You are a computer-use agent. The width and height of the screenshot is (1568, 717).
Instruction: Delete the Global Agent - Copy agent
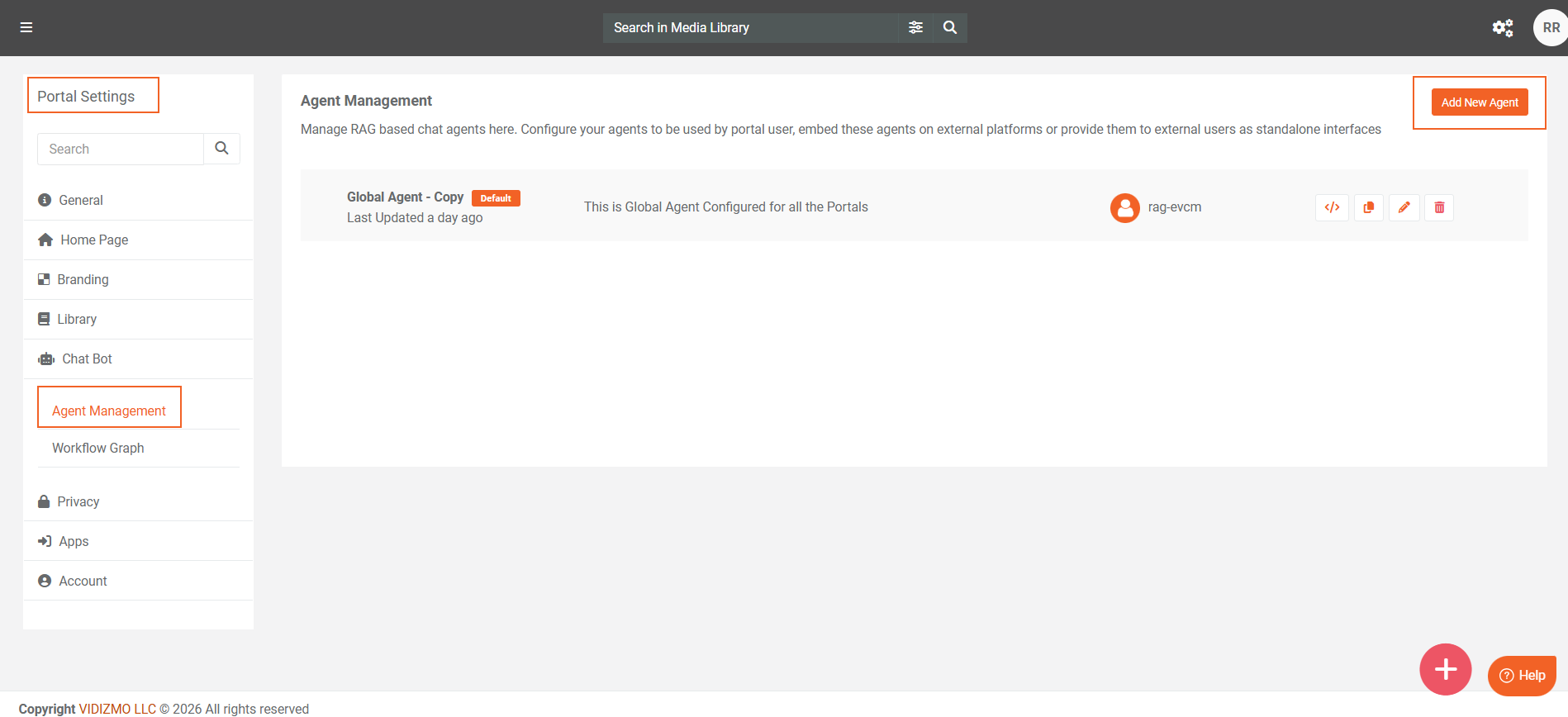pyautogui.click(x=1439, y=207)
